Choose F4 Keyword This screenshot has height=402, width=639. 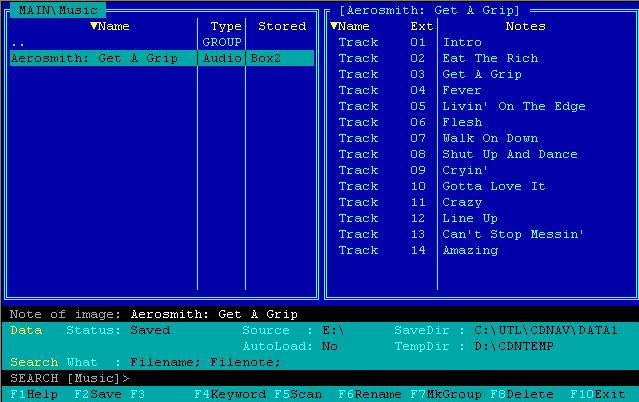coord(230,394)
